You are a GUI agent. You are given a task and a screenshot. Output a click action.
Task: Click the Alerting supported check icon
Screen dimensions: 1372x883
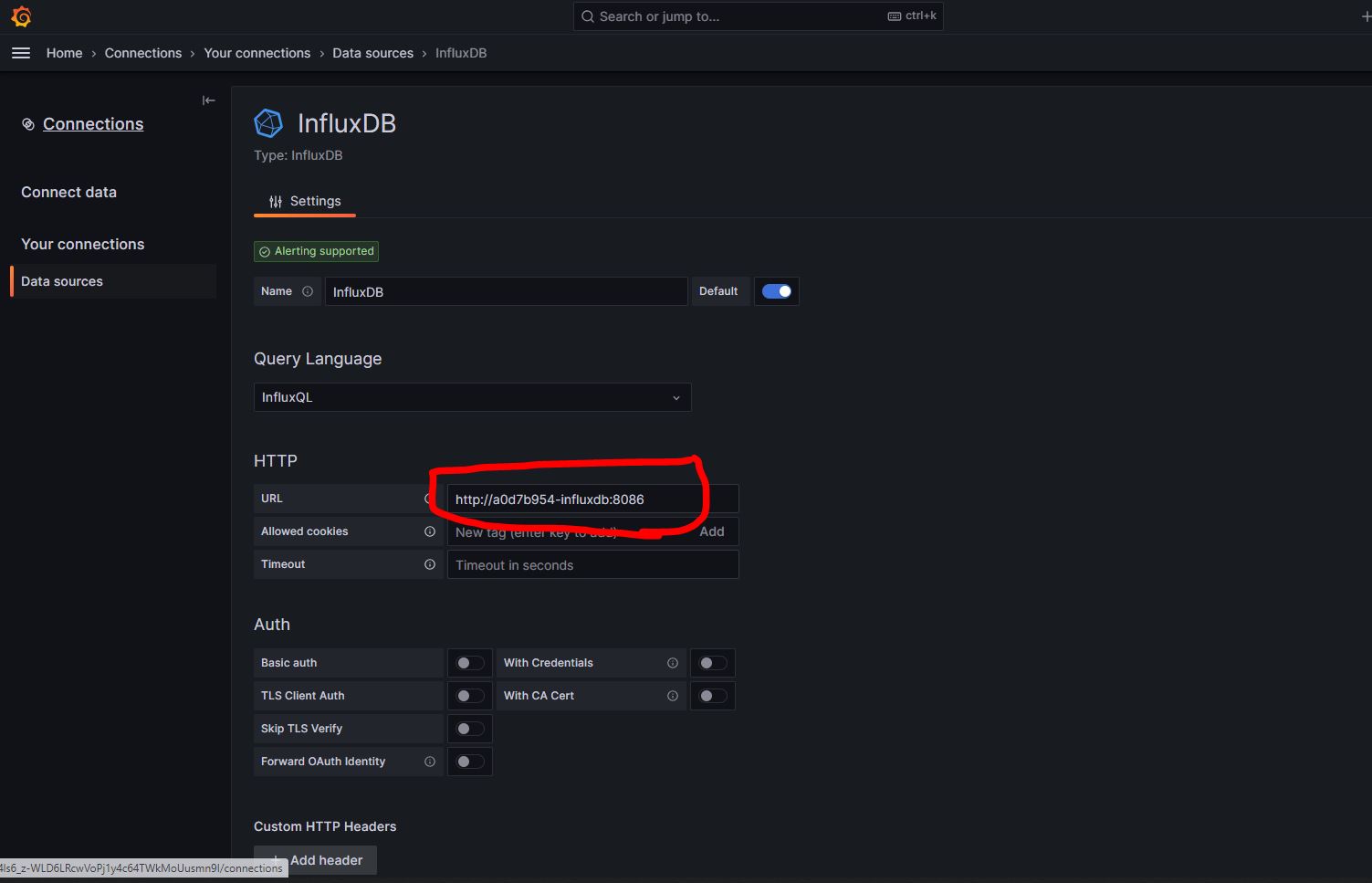[265, 252]
